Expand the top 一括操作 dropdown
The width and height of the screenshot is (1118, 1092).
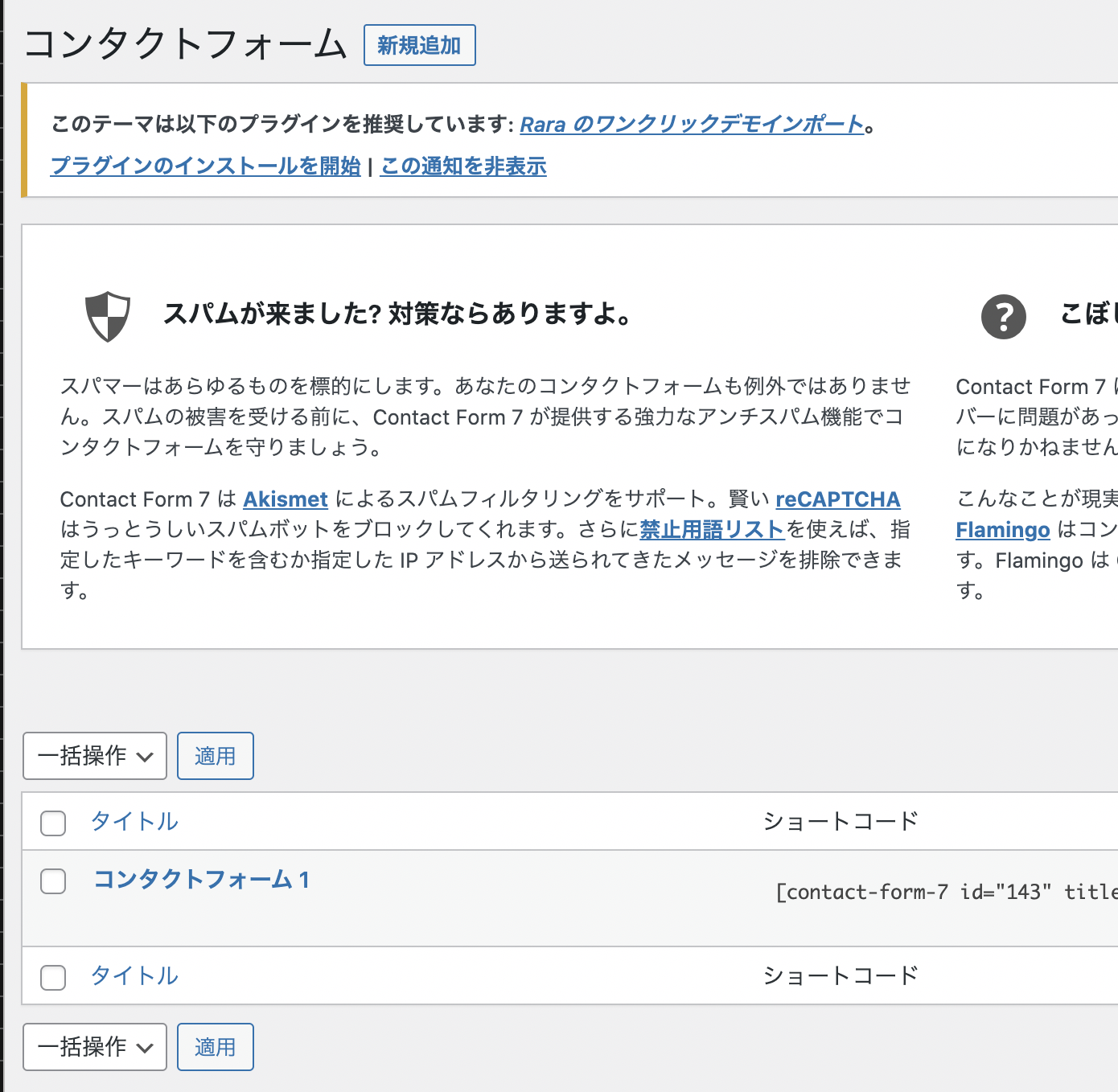(x=95, y=756)
